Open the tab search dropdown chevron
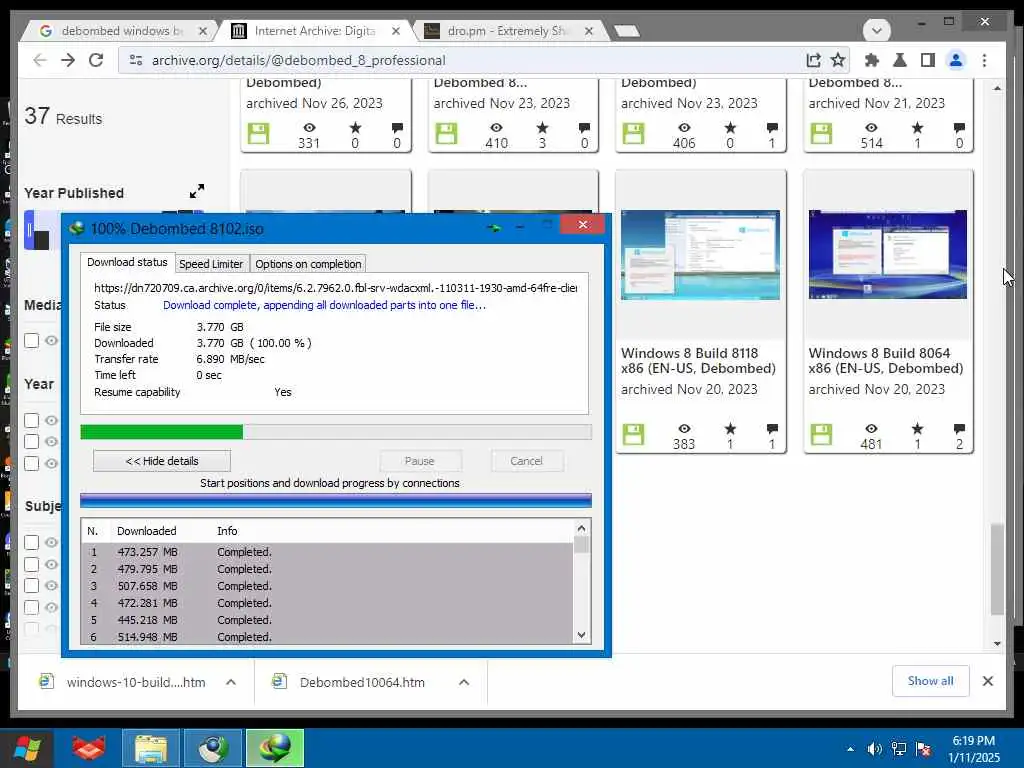Screen dimensions: 1024x768 coord(876,30)
